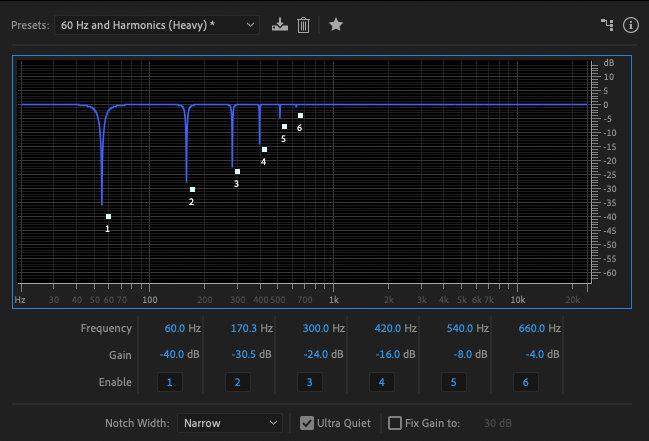
Task: Toggle notch band 3 enable button
Action: click(x=310, y=382)
